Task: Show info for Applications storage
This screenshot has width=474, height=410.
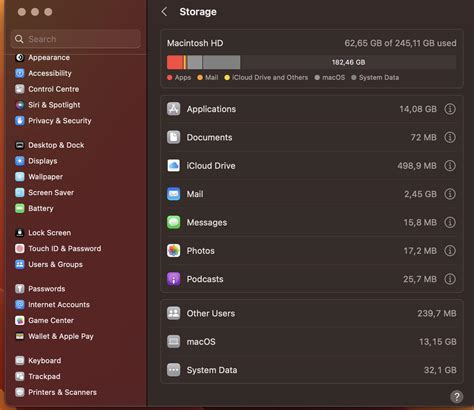Action: (x=450, y=109)
